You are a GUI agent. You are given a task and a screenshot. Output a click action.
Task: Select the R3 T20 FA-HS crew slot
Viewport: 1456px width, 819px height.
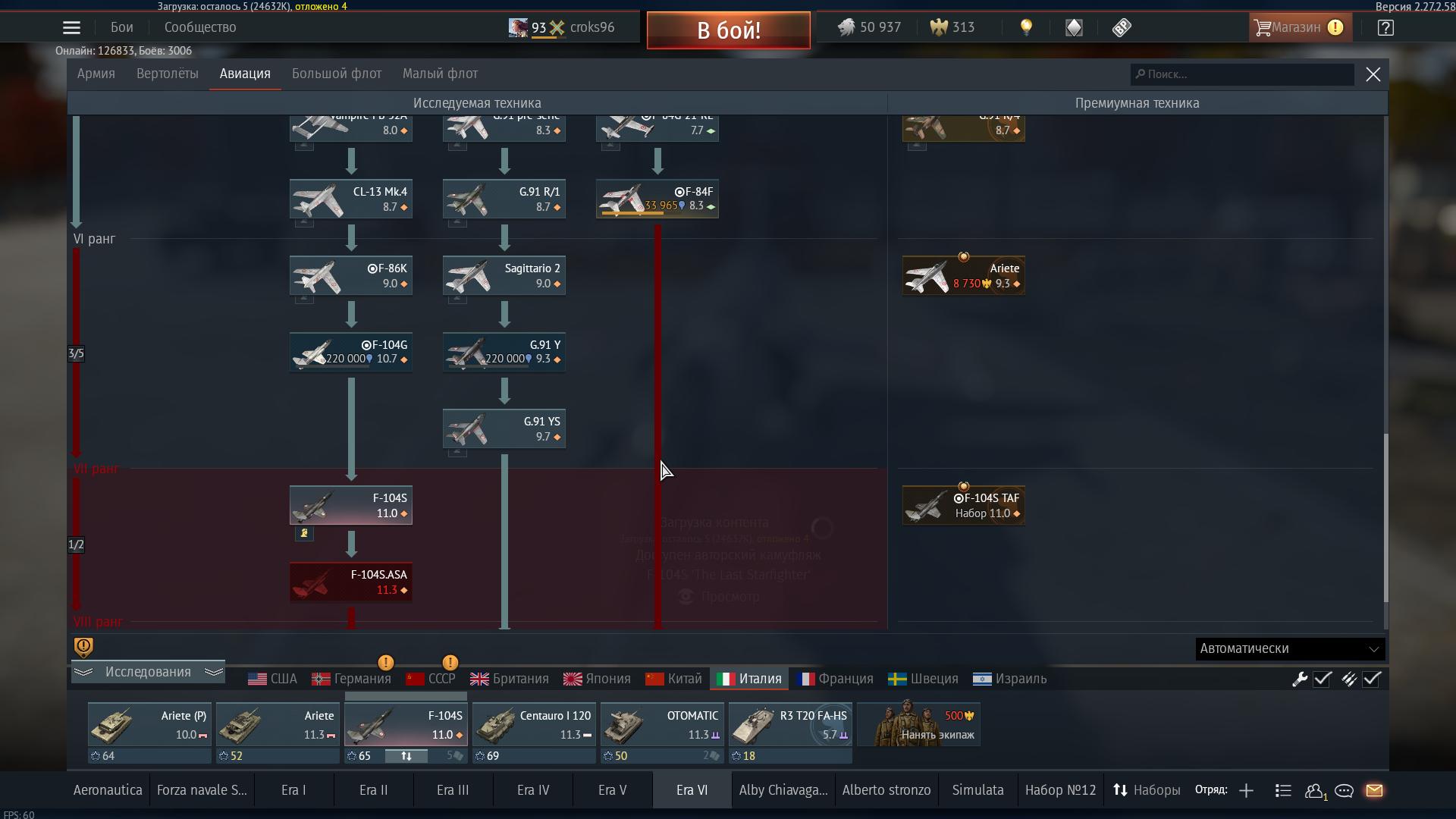click(x=790, y=724)
